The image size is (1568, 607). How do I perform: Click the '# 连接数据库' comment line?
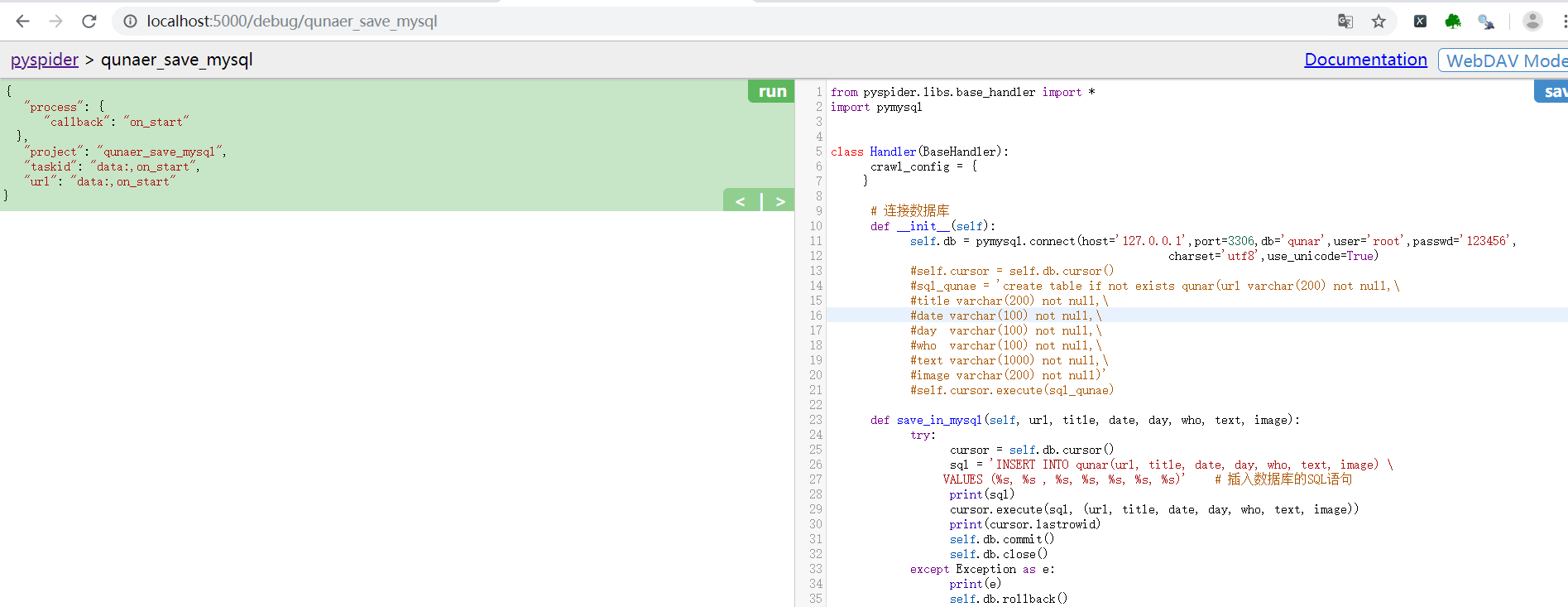[910, 211]
